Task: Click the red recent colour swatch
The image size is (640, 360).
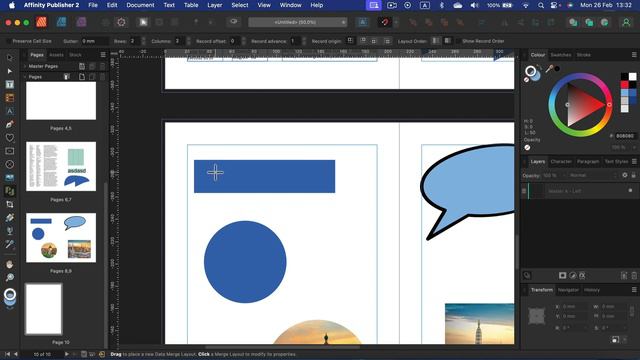Action: tap(624, 84)
